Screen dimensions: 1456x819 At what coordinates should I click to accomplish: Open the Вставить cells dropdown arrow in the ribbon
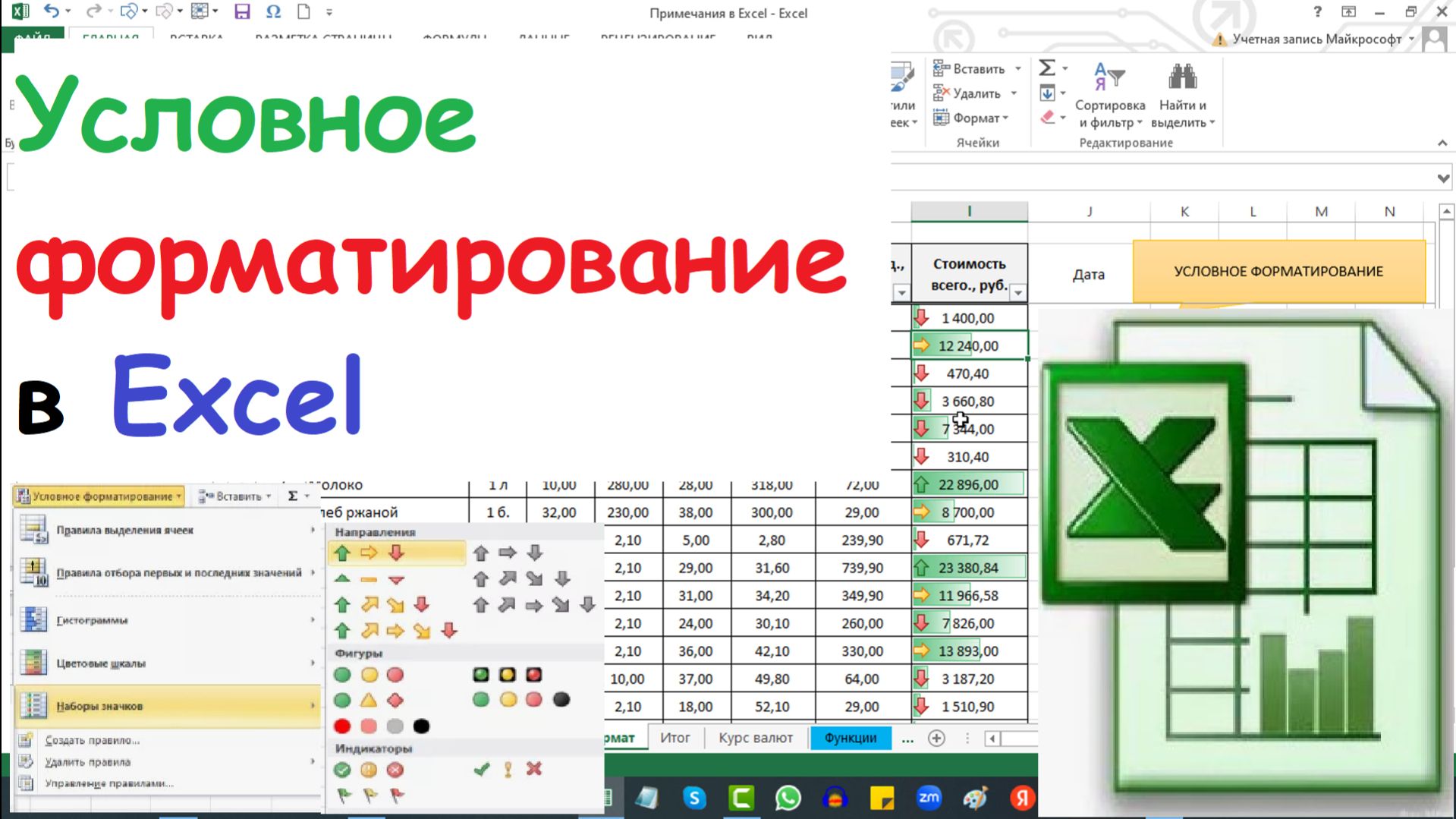(1018, 69)
